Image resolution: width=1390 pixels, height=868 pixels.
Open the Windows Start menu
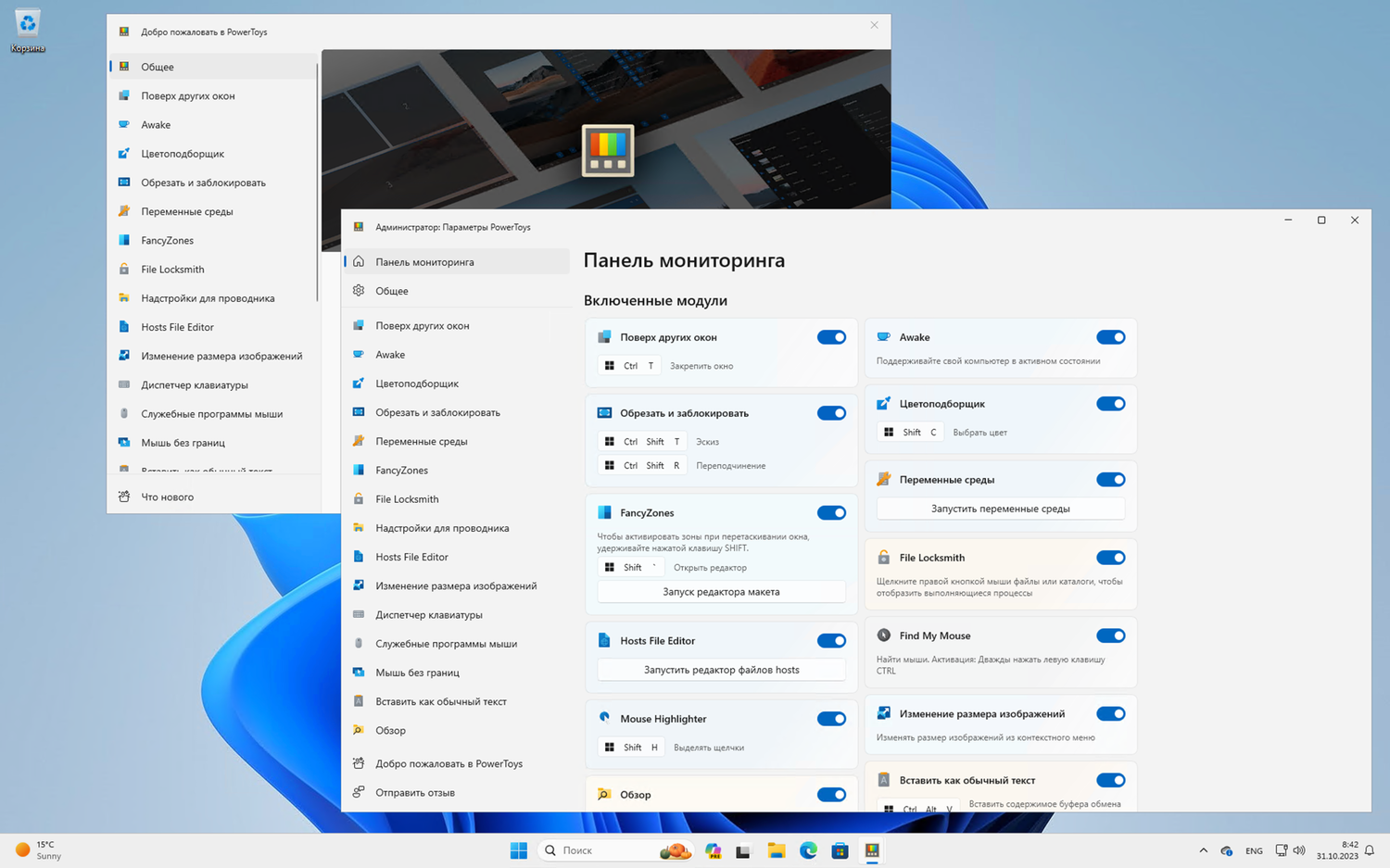519,850
